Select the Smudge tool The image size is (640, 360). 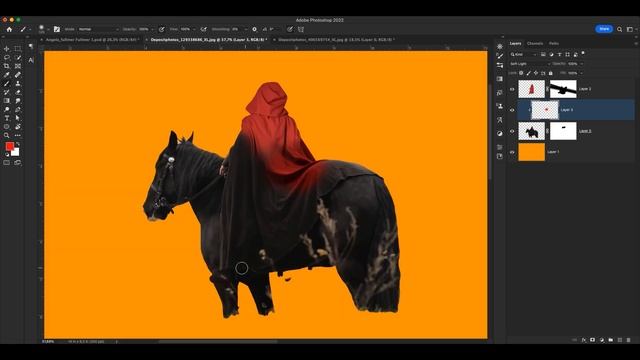[x=18, y=101]
